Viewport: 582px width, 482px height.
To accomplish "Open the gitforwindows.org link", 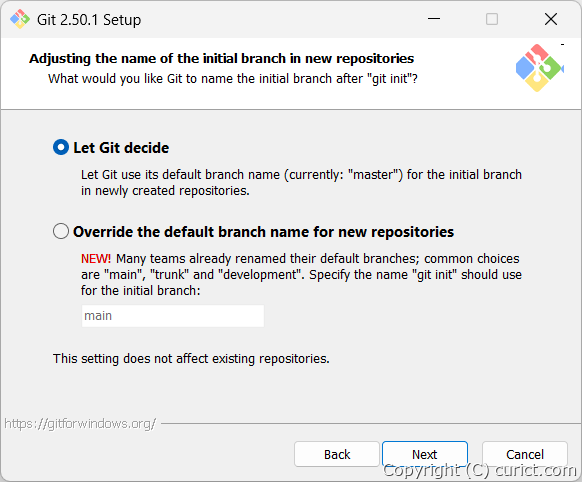I will pos(80,423).
